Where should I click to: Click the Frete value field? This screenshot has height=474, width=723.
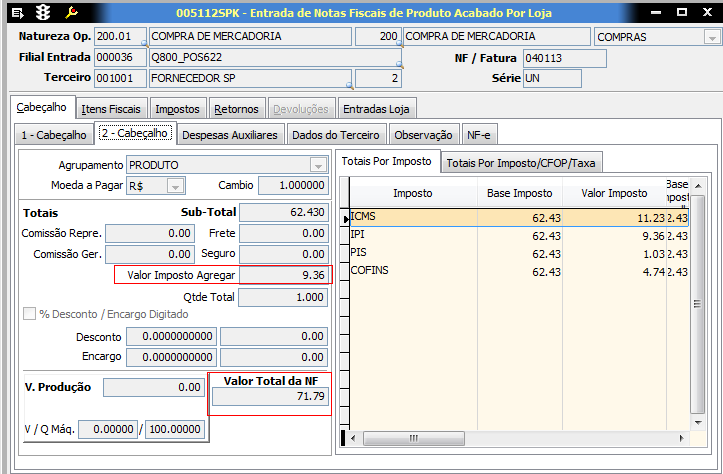point(284,234)
